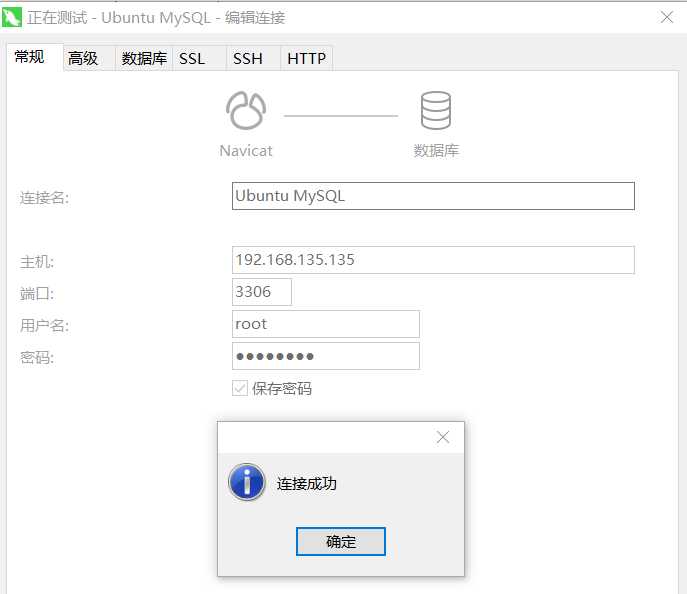The width and height of the screenshot is (687, 594).
Task: Click the 数据库 cylinder diagram icon
Action: tap(436, 110)
